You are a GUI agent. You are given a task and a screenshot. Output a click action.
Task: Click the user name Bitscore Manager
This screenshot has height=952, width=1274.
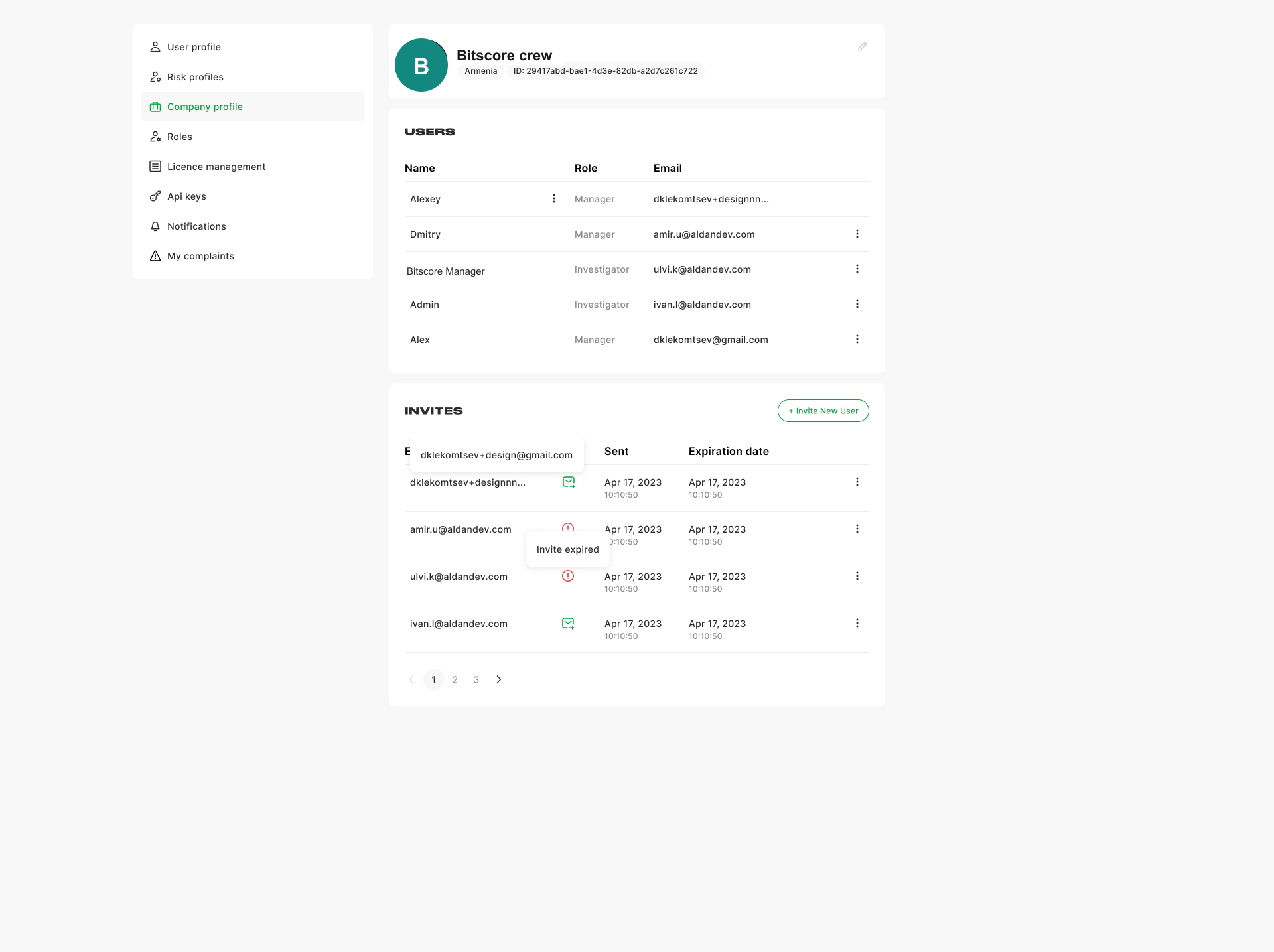pos(446,271)
